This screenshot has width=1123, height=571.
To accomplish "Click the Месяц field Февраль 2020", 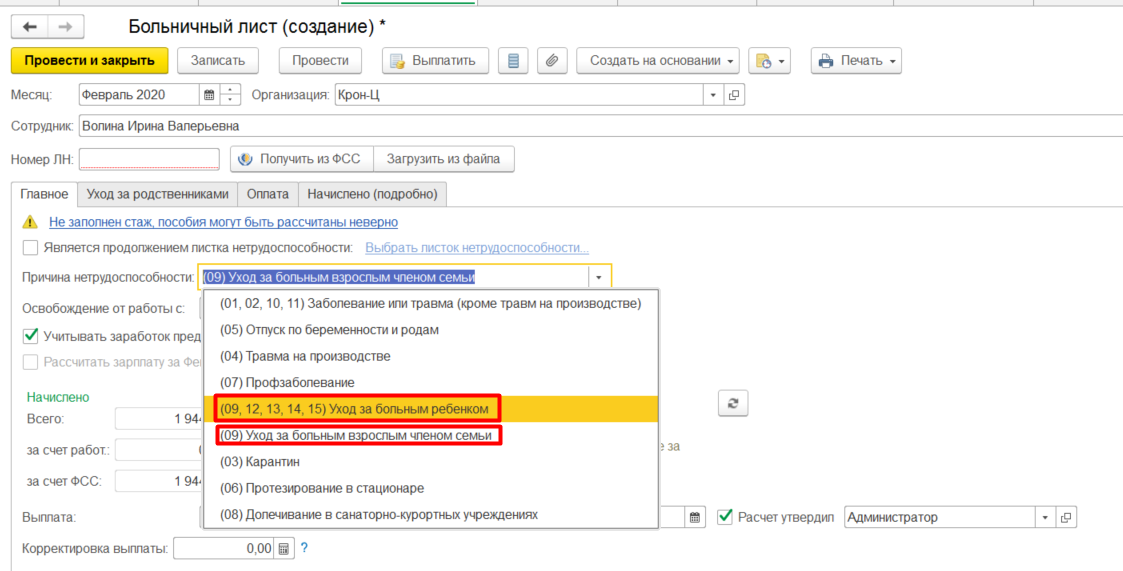I will [x=139, y=95].
